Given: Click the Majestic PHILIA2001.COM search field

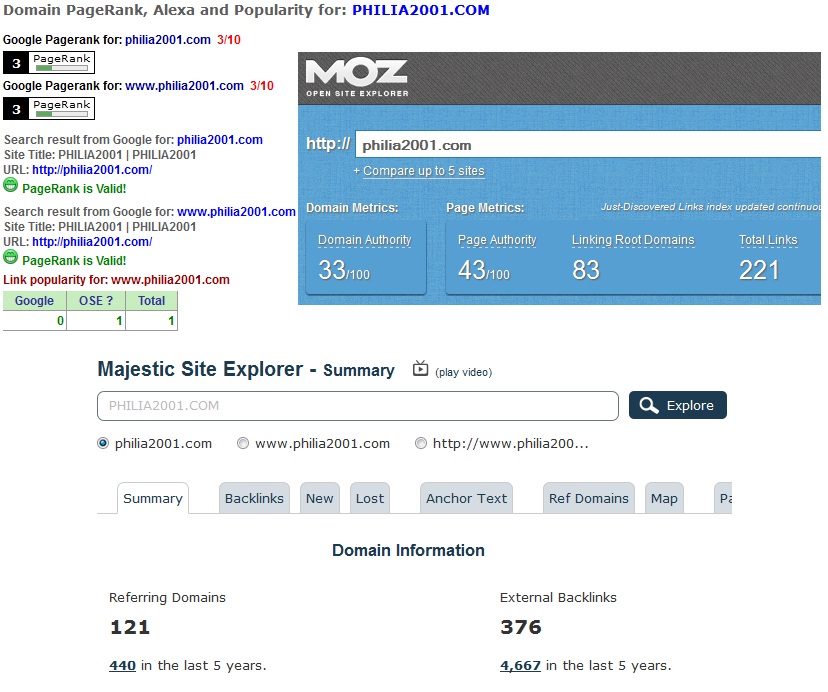Looking at the screenshot, I should [x=357, y=406].
